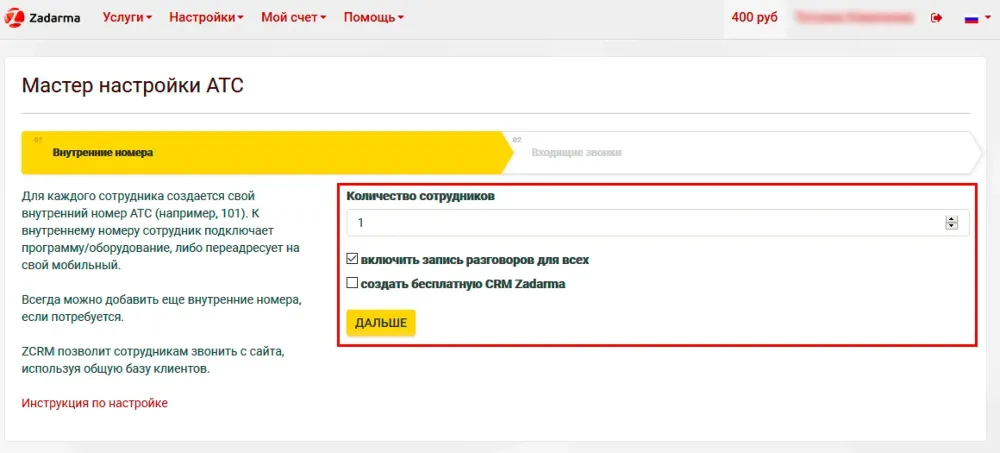This screenshot has height=453, width=1000.
Task: Click the Мастер настройки АТС heading
Action: [133, 85]
